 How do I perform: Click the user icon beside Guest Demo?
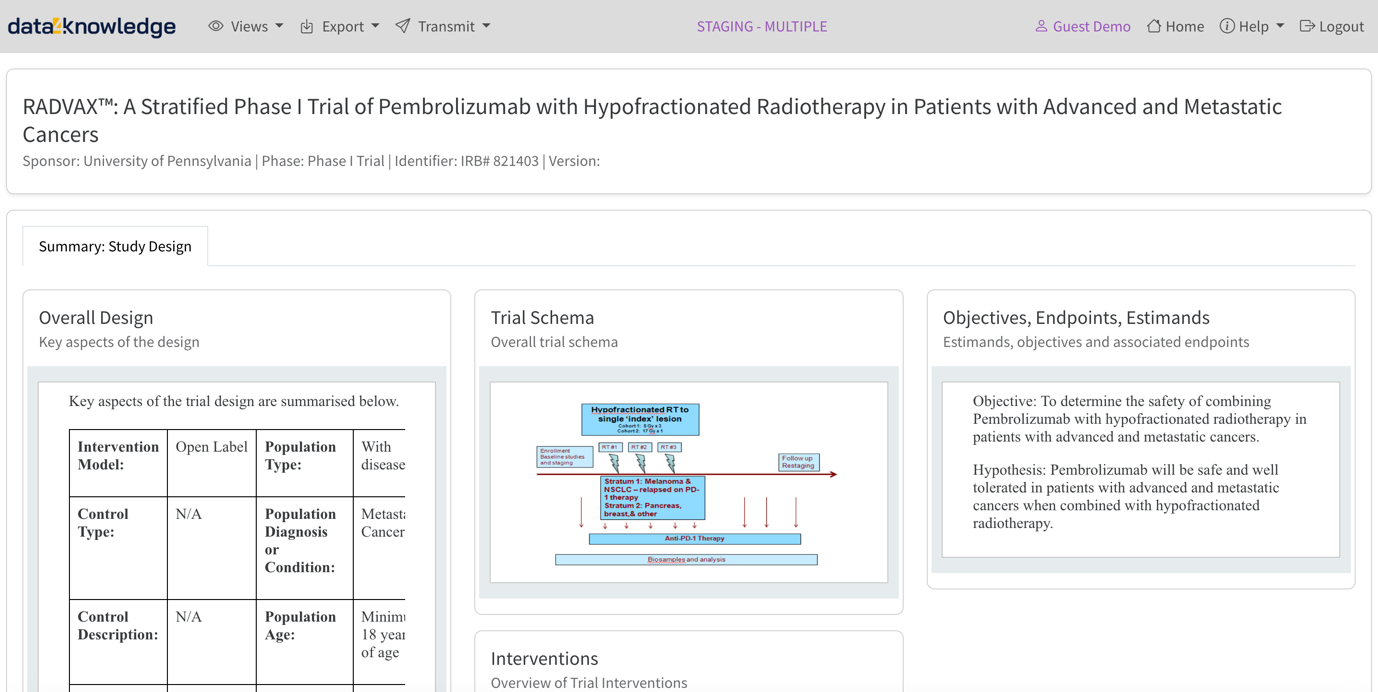[1041, 26]
